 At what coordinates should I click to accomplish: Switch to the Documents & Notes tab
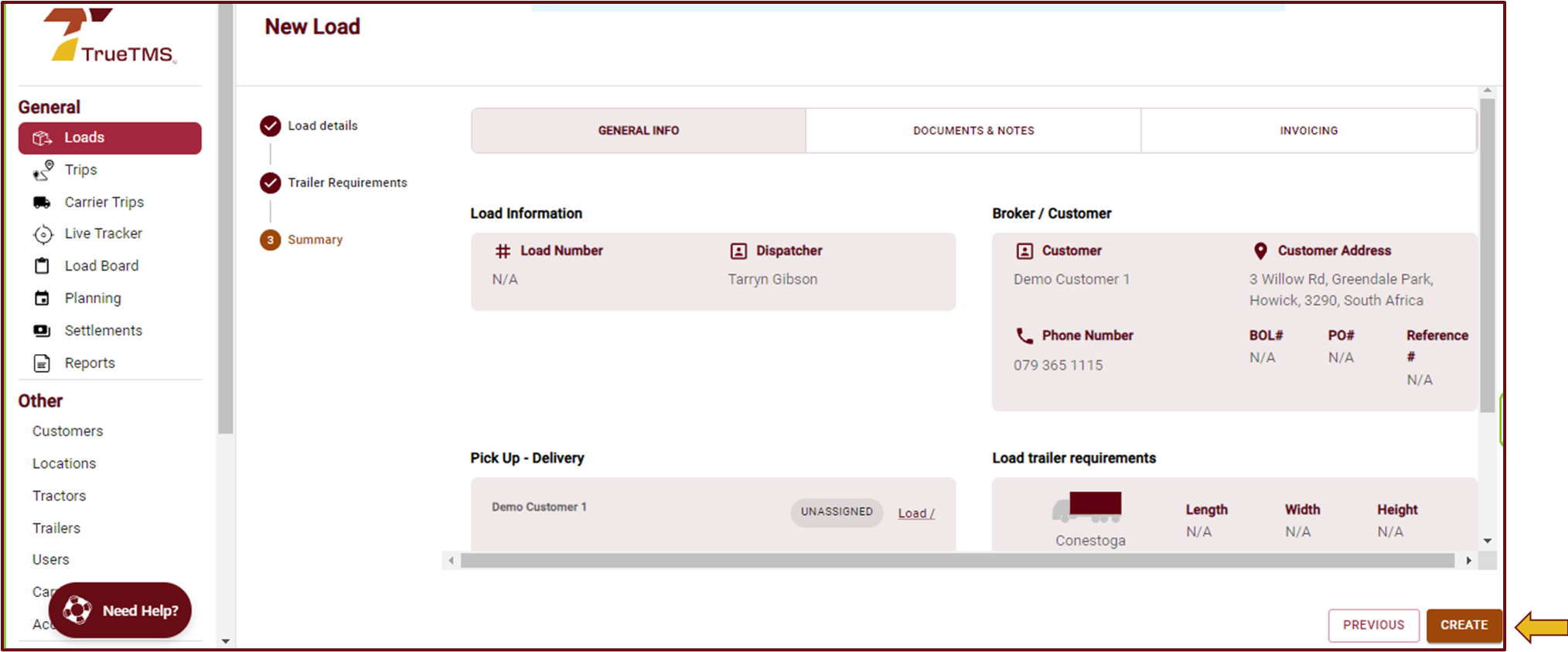point(973,131)
